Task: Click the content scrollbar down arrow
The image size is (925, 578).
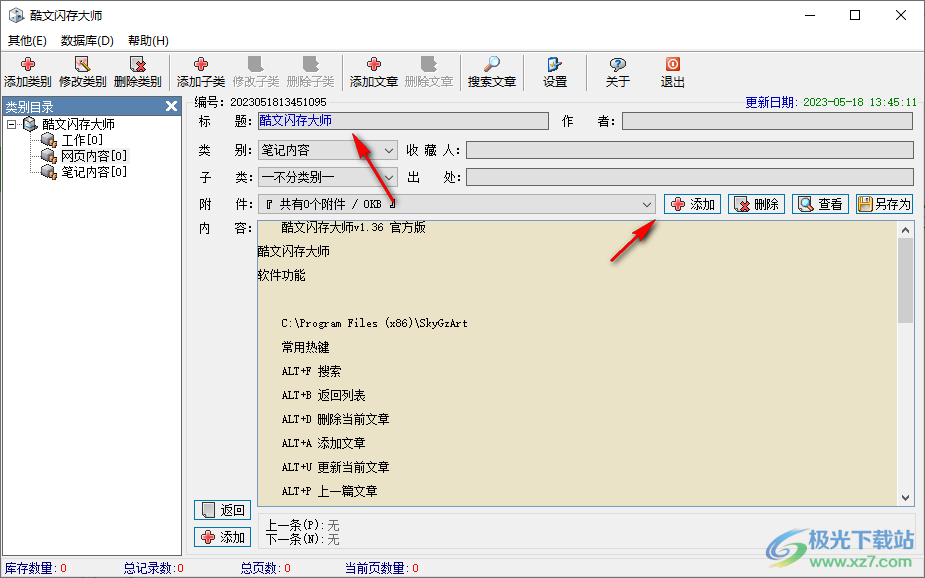Action: tap(906, 498)
